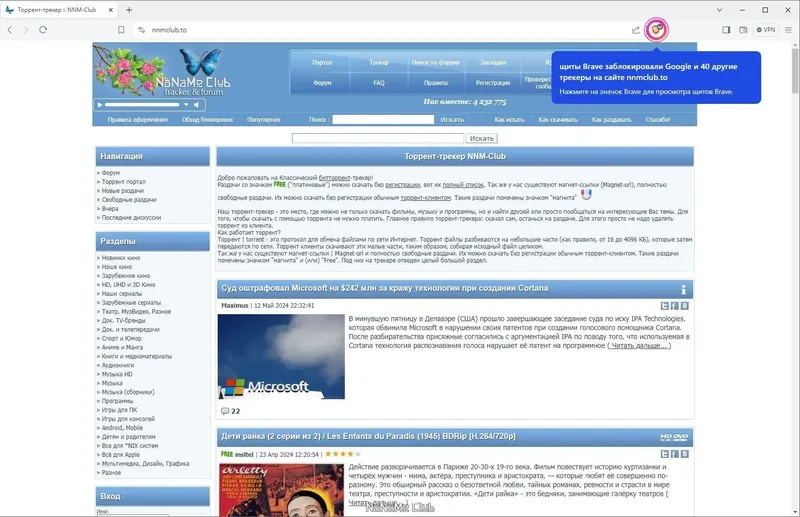The height and width of the screenshot is (517, 800).
Task: Open the Дети райка post title
Action: pos(368,436)
